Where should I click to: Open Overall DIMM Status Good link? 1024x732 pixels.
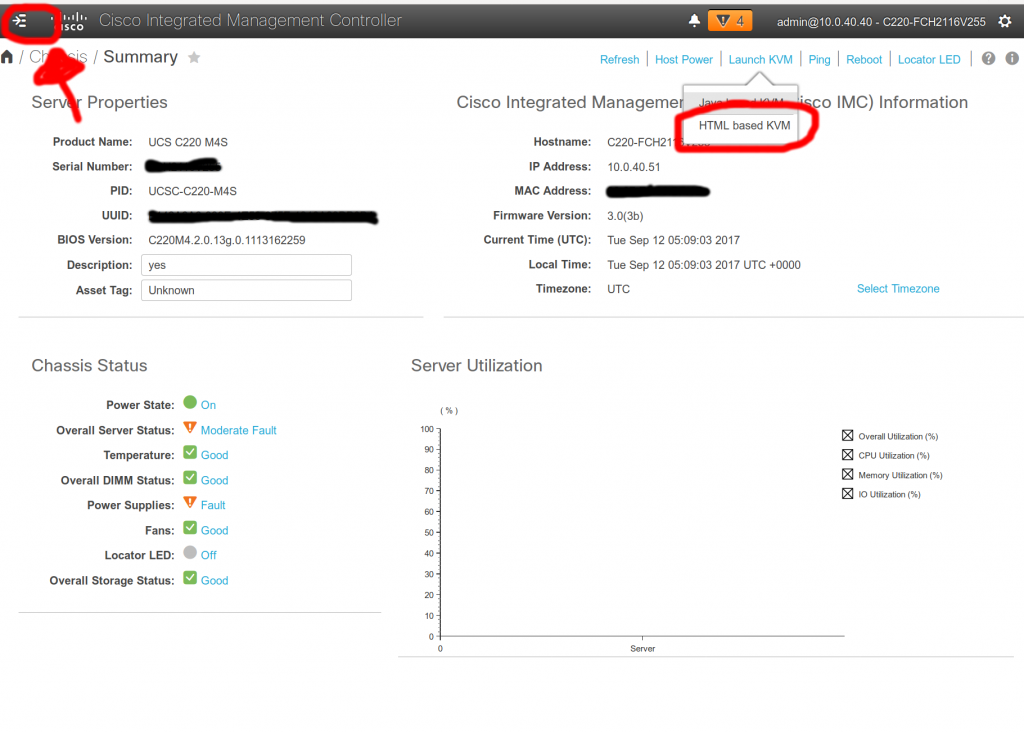214,481
